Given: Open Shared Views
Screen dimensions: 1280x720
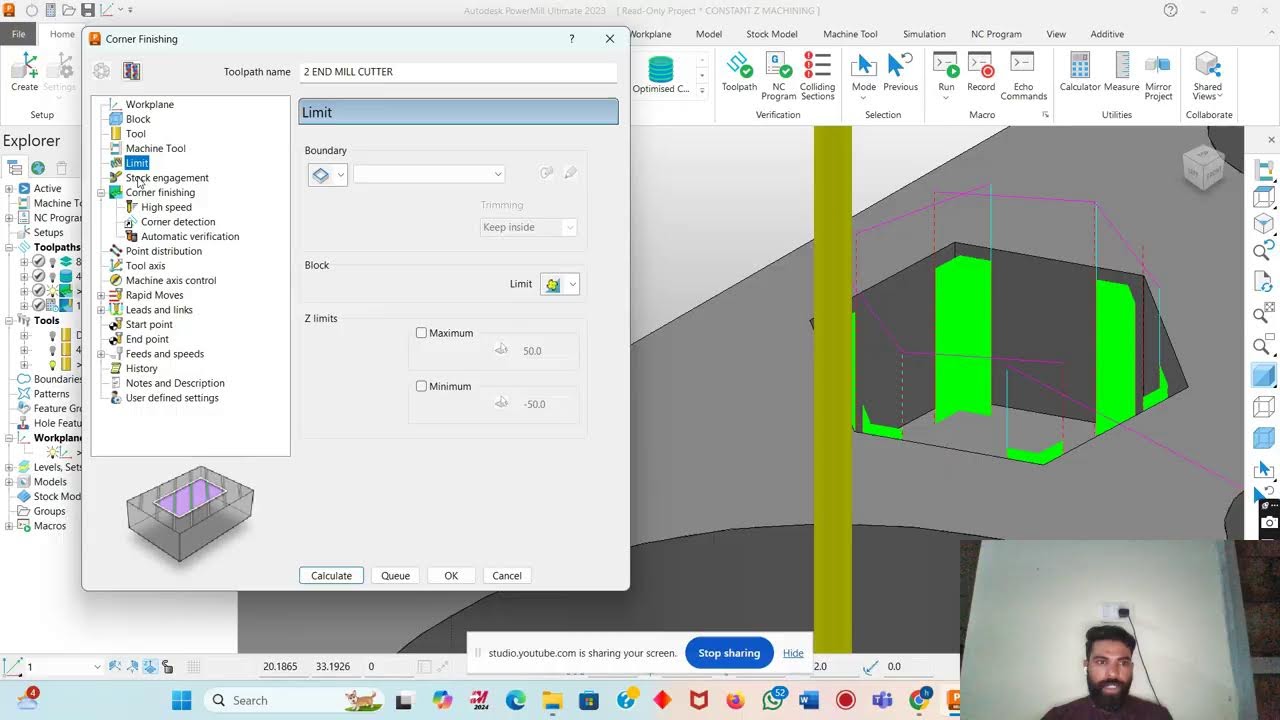Looking at the screenshot, I should pos(1207,76).
